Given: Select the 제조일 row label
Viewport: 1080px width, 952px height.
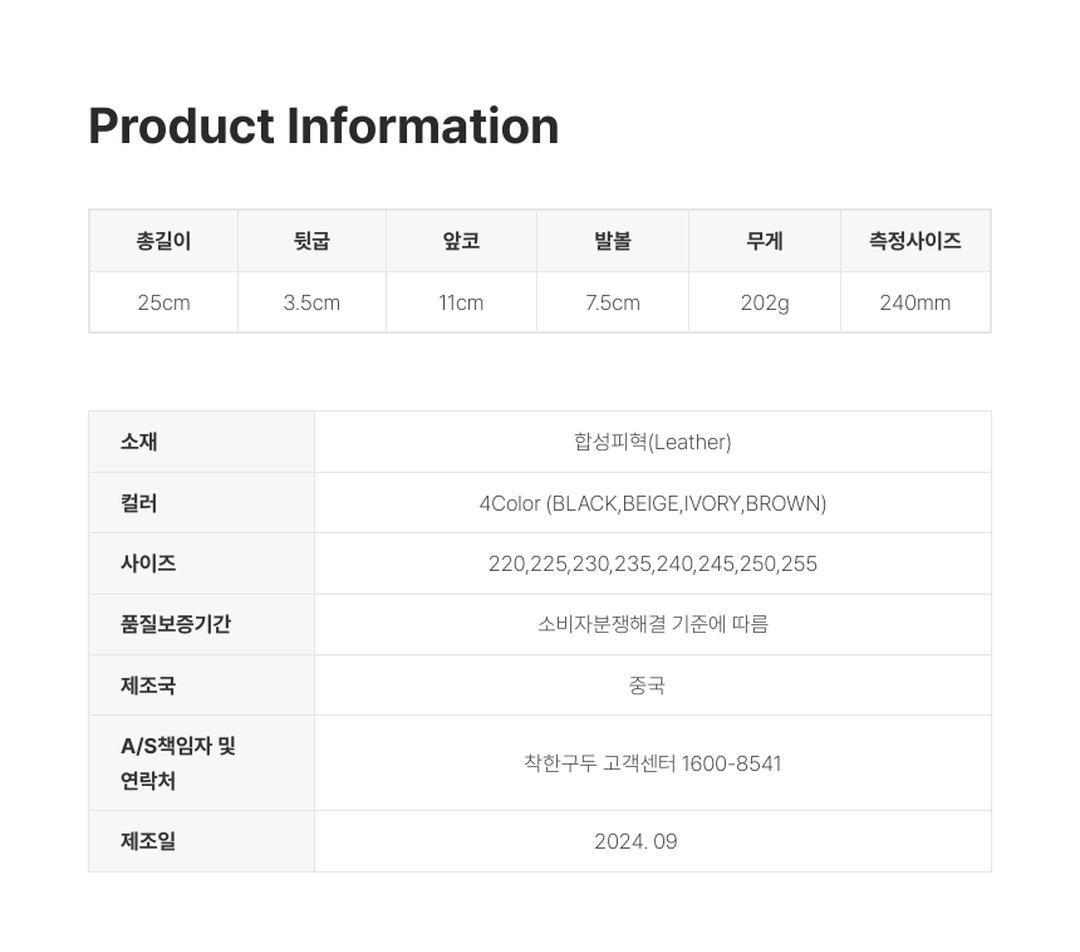Looking at the screenshot, I should tap(148, 841).
